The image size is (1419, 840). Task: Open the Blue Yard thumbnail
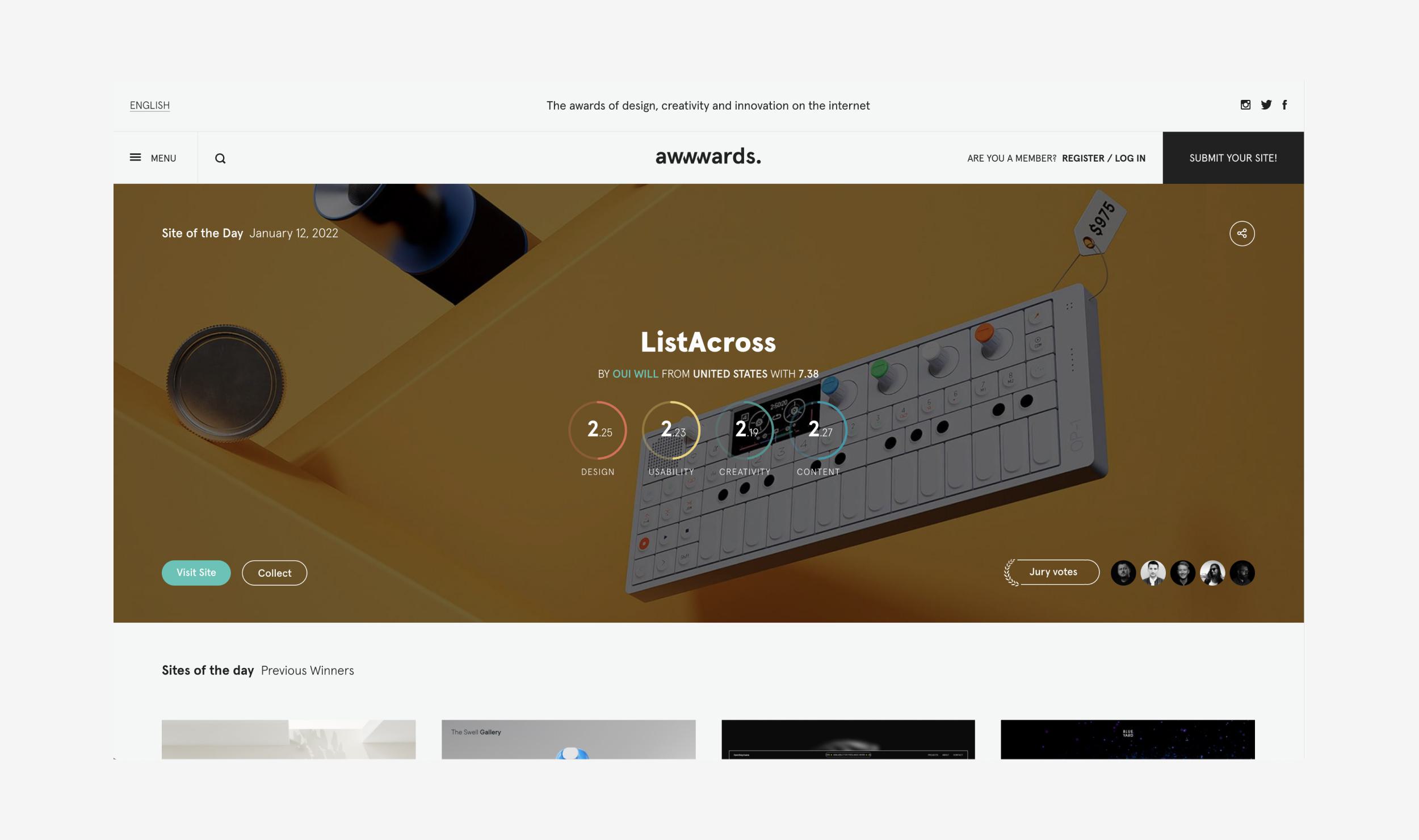point(1128,740)
